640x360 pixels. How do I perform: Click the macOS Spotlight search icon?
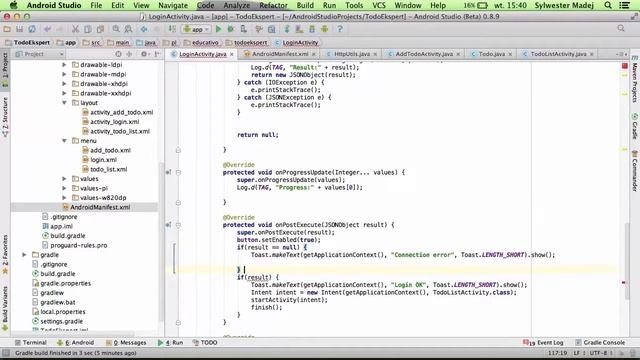pos(608,5)
